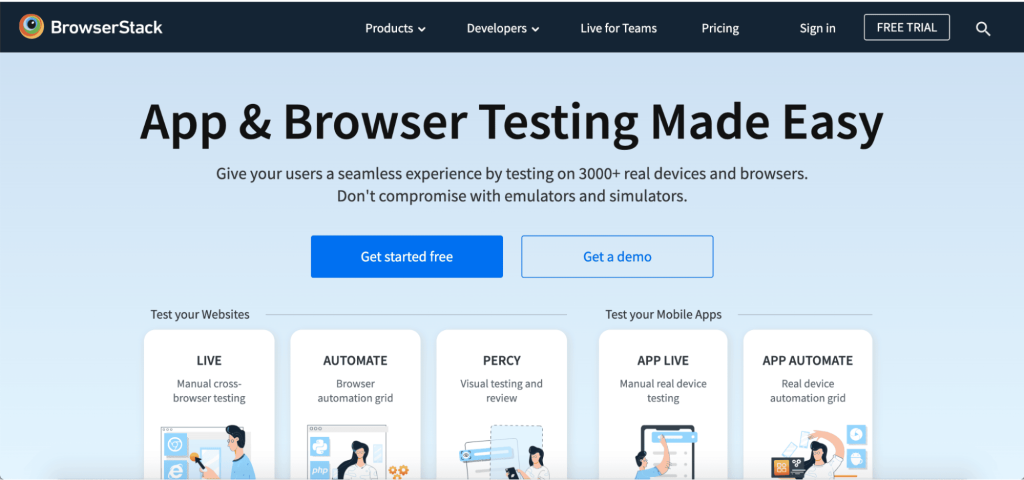Click the BrowserStack wordmark text

point(108,28)
